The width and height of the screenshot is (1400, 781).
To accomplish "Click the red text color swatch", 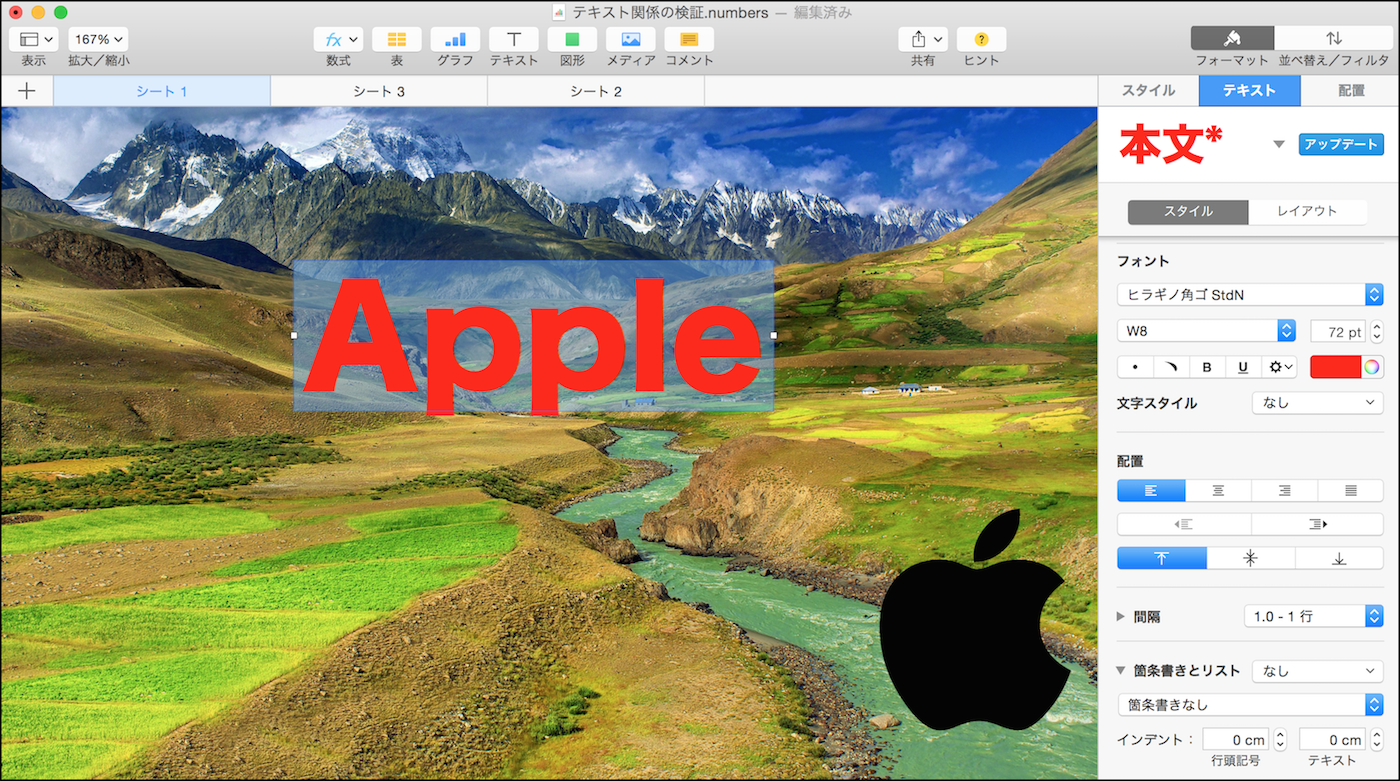I will pyautogui.click(x=1335, y=367).
